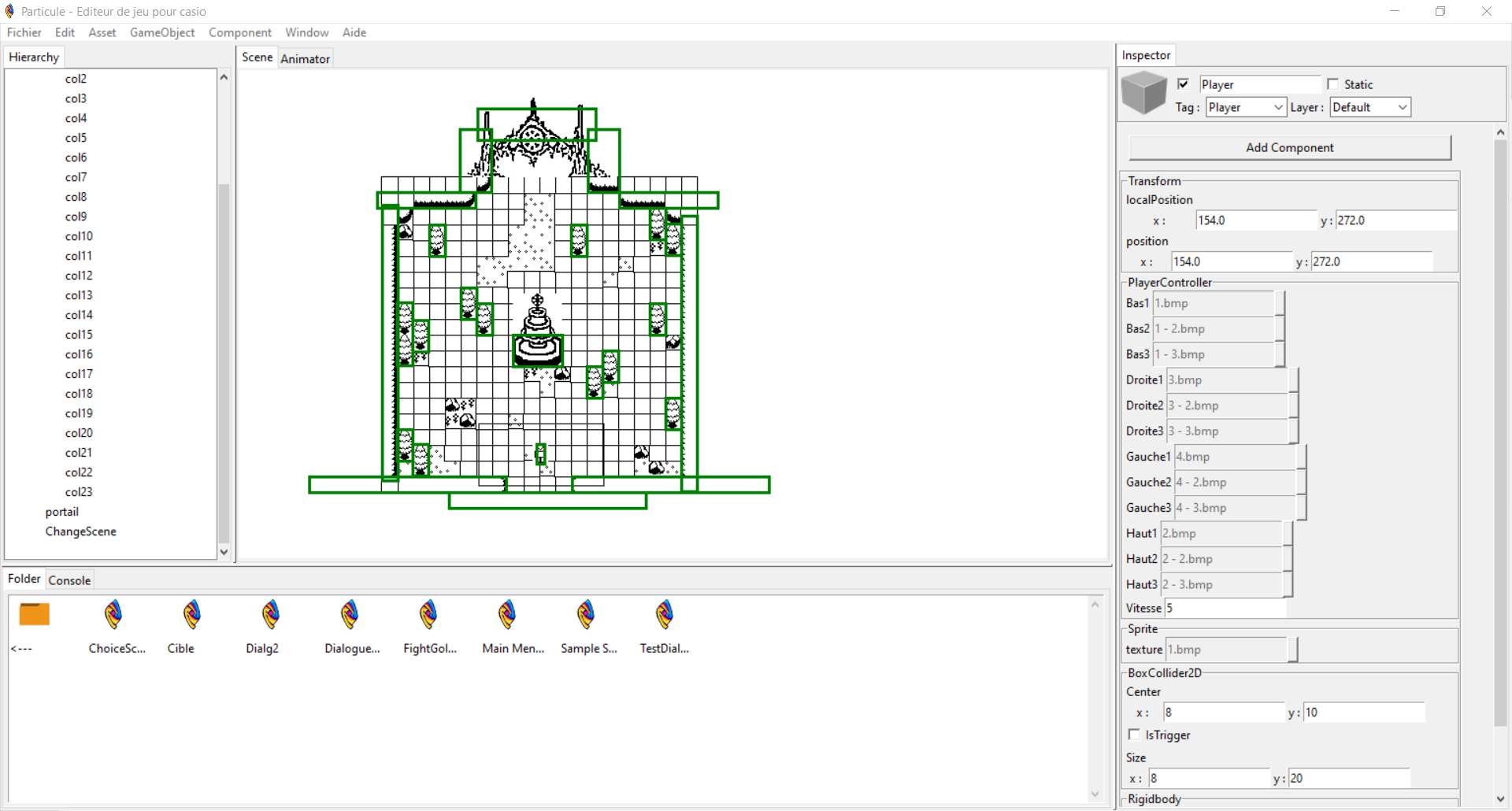This screenshot has height=811, width=1512.
Task: Select col10 in the Hierarchy
Action: (x=79, y=236)
